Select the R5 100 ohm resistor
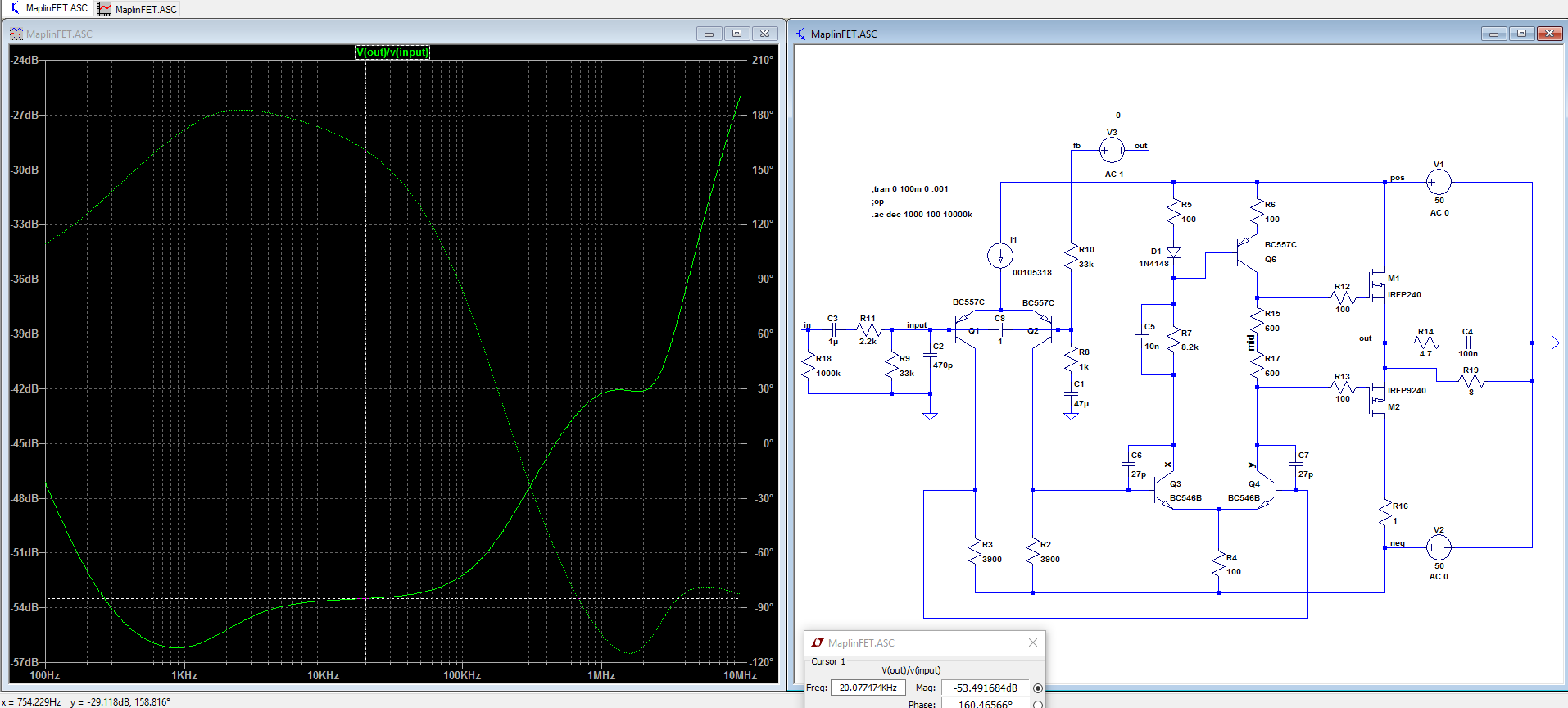The height and width of the screenshot is (708, 1568). pos(1173,211)
